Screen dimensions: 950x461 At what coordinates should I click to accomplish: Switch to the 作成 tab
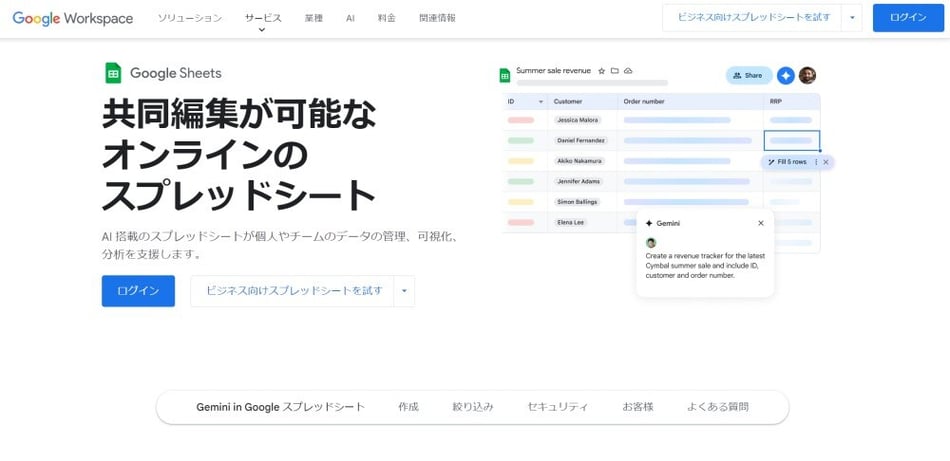pos(408,407)
